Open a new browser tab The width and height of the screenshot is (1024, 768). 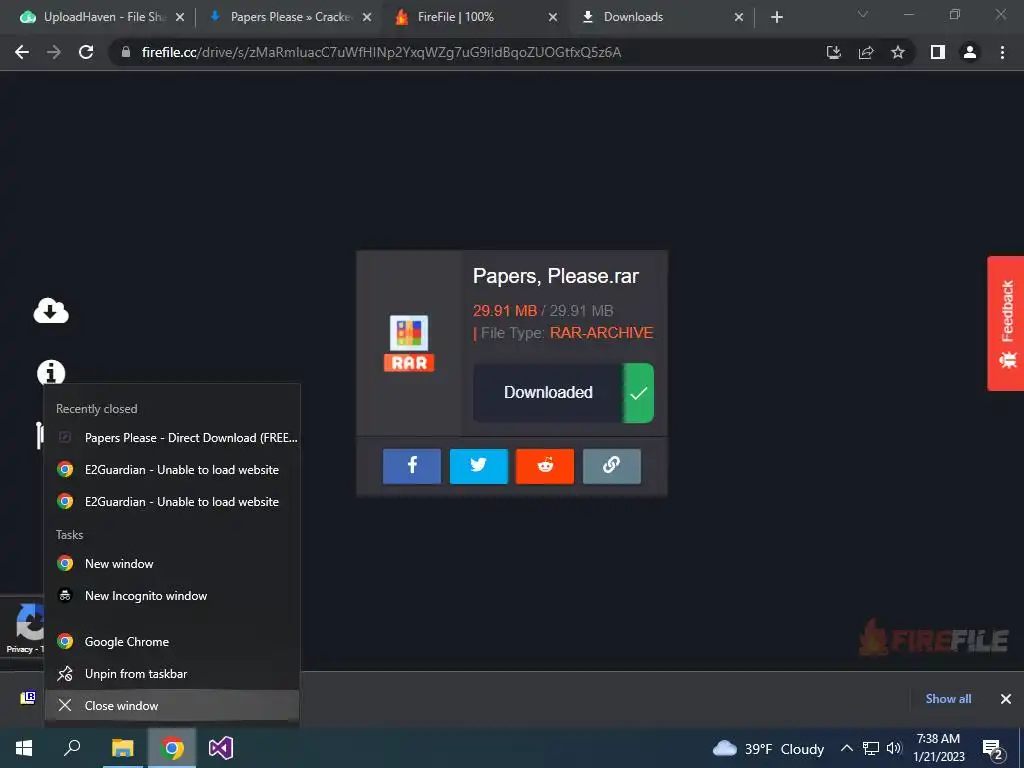click(776, 17)
